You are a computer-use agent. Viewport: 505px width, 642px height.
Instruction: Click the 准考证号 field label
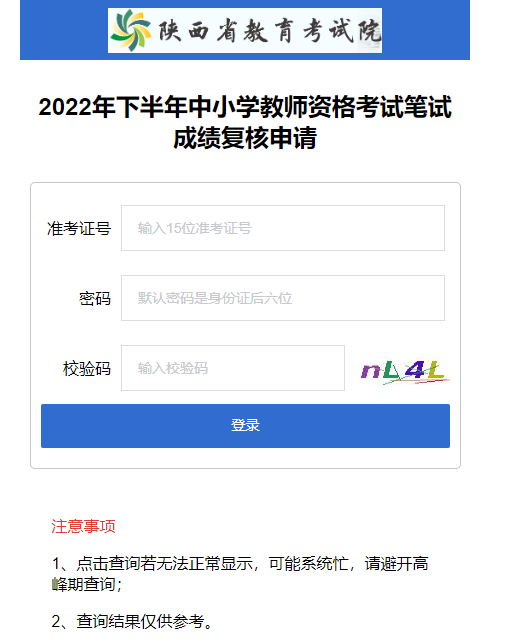click(79, 228)
